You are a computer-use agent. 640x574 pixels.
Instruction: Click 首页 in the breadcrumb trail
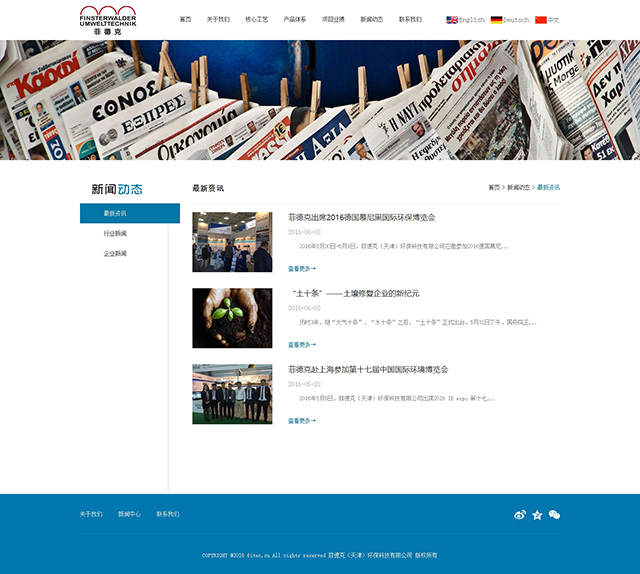tap(494, 188)
